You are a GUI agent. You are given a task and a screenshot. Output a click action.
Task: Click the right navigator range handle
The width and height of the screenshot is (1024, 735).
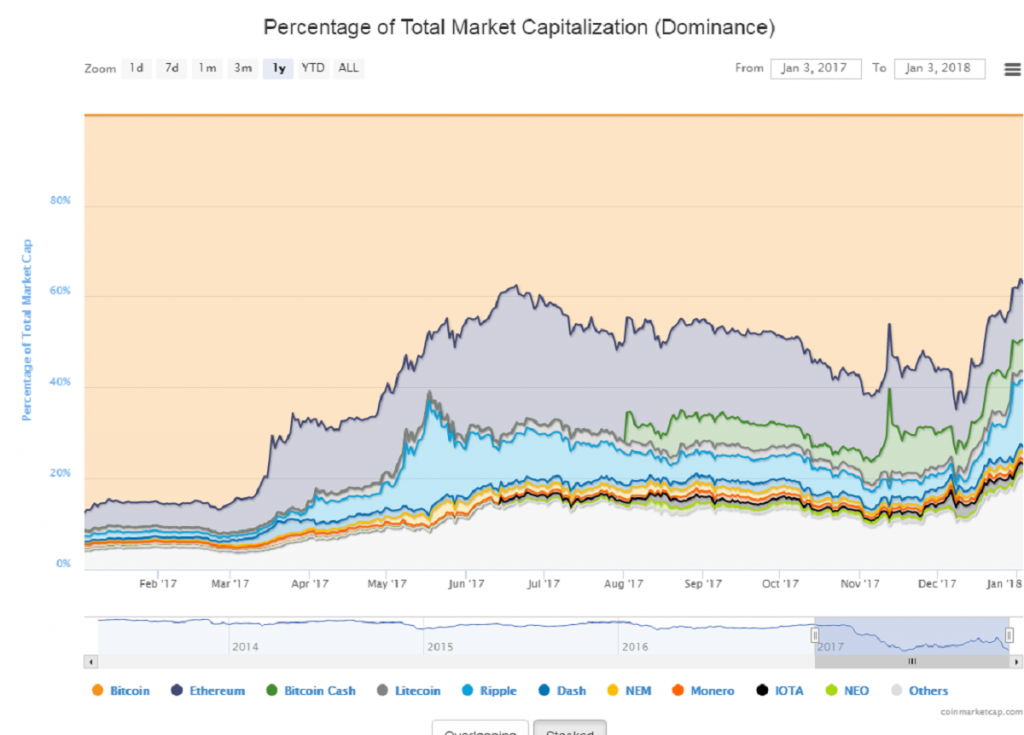(x=1009, y=635)
